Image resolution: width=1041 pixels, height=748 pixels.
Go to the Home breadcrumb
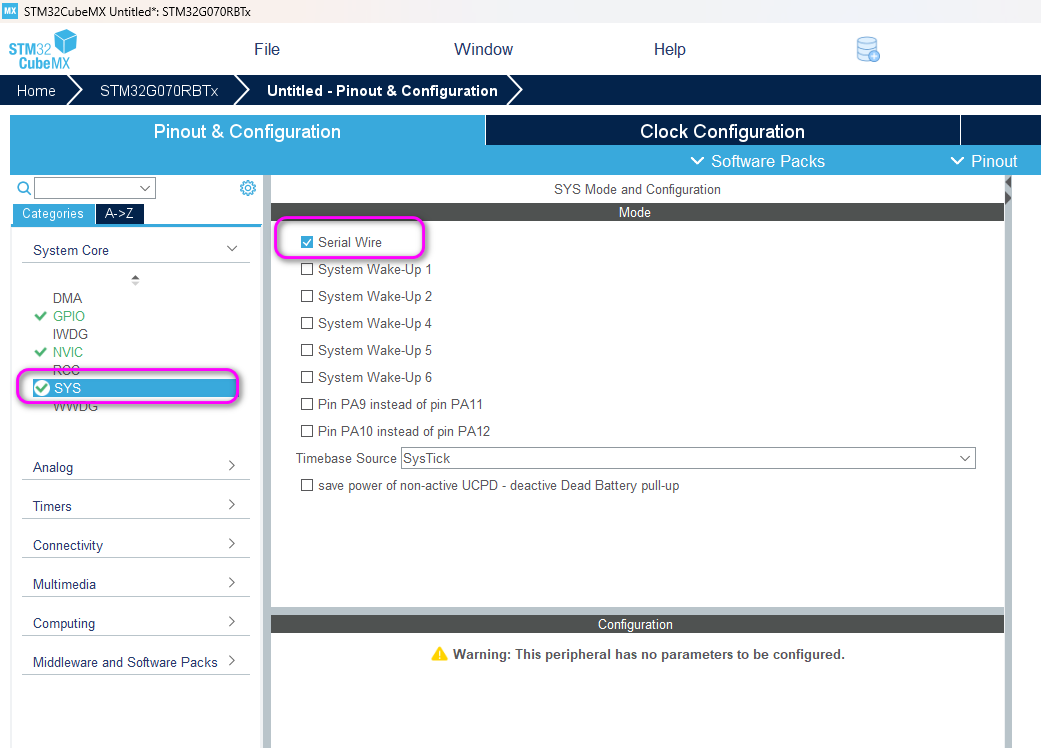pyautogui.click(x=36, y=91)
